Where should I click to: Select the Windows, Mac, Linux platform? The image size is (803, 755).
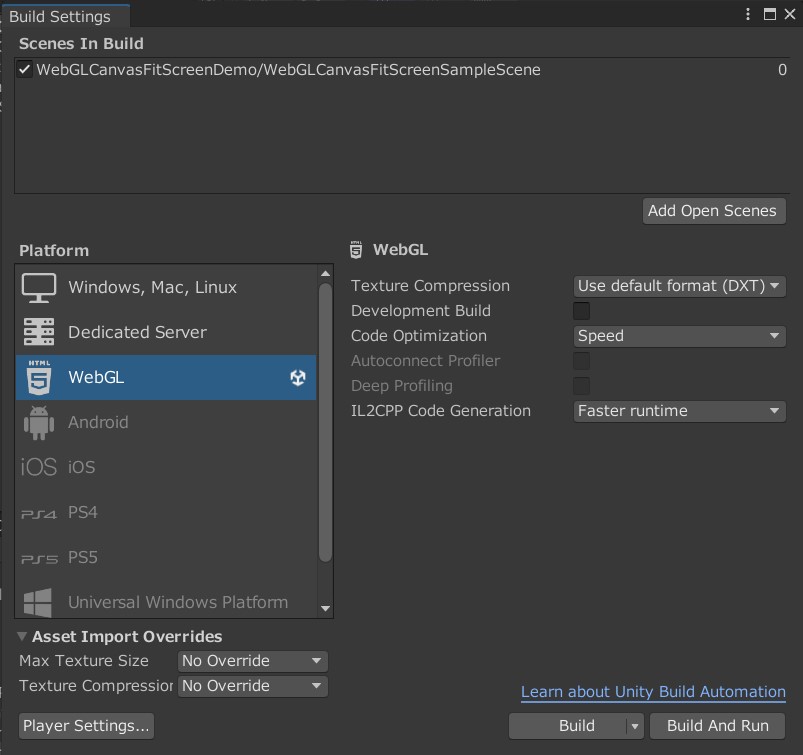(x=166, y=287)
